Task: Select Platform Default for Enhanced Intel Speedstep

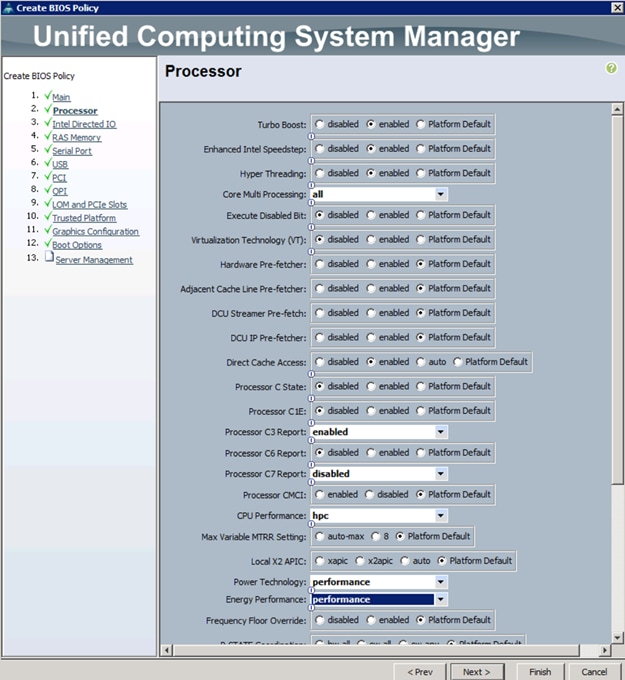Action: tap(420, 149)
